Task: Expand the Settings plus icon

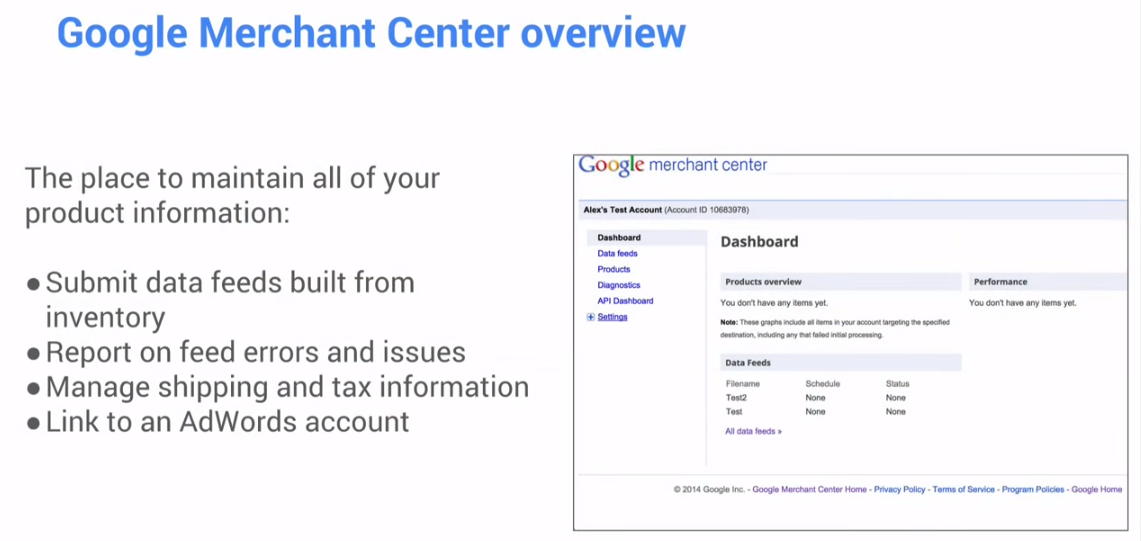Action: pyautogui.click(x=591, y=317)
